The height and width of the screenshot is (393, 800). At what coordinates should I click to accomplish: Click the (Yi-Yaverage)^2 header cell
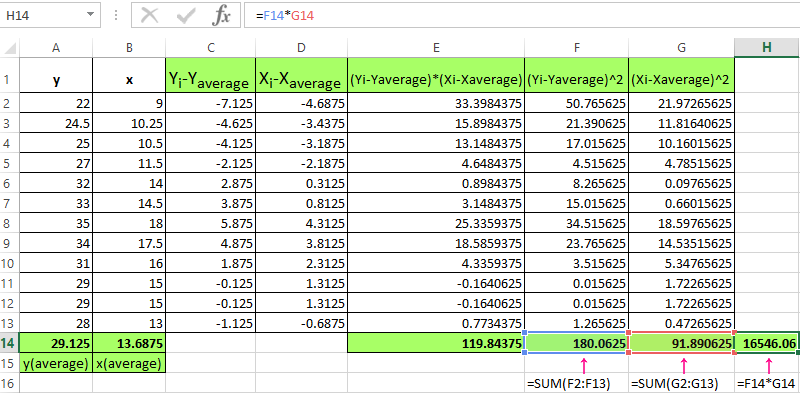577,76
